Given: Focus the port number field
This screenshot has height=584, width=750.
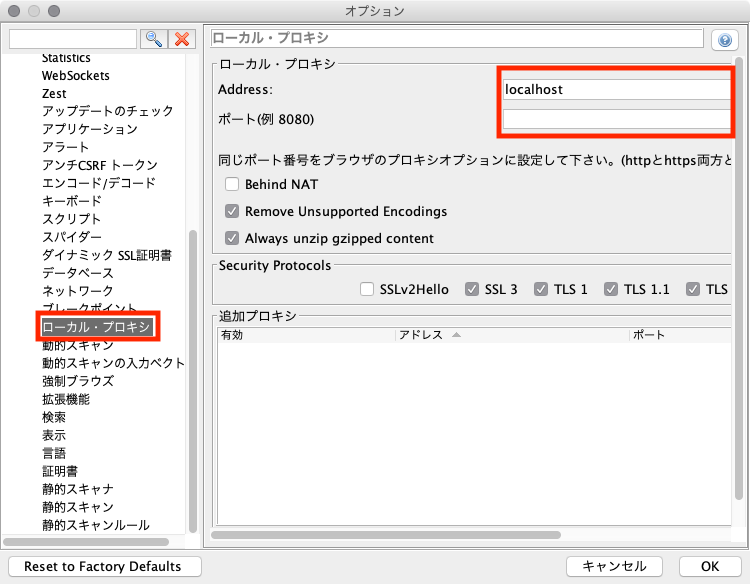Looking at the screenshot, I should coord(617,119).
